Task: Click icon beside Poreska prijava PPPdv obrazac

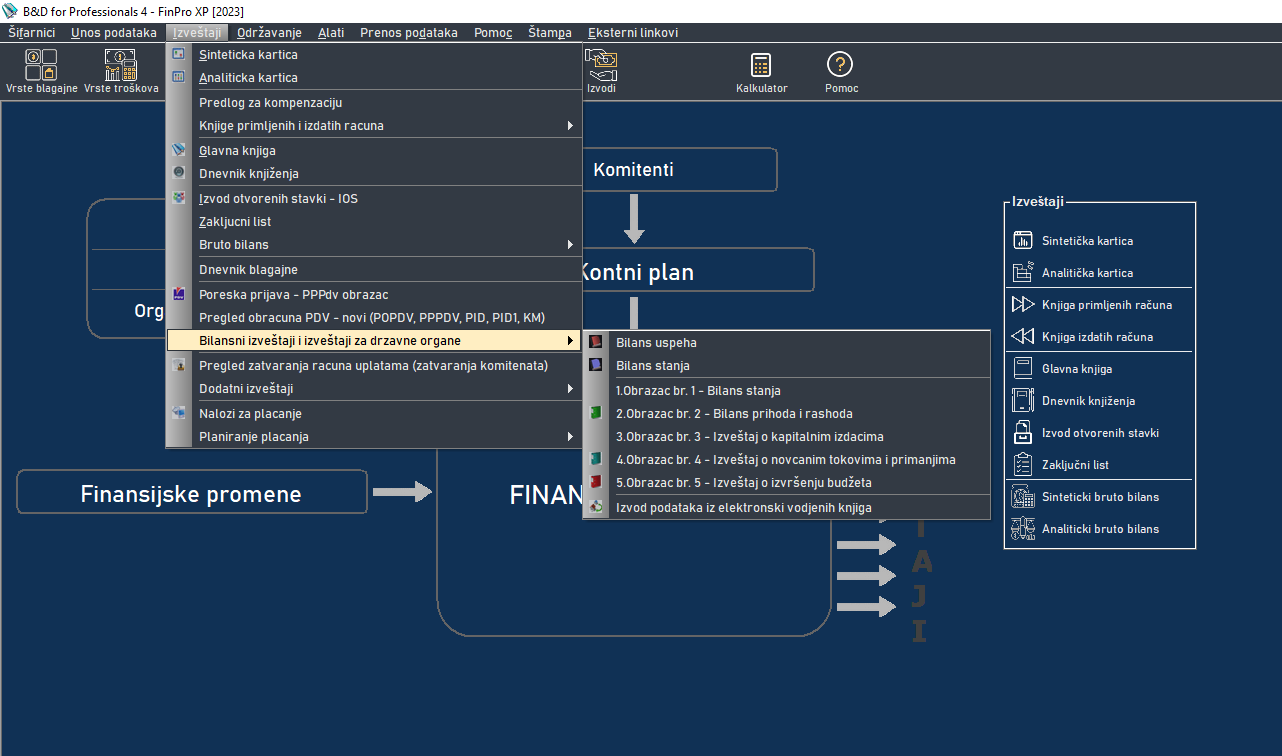Action: point(179,294)
